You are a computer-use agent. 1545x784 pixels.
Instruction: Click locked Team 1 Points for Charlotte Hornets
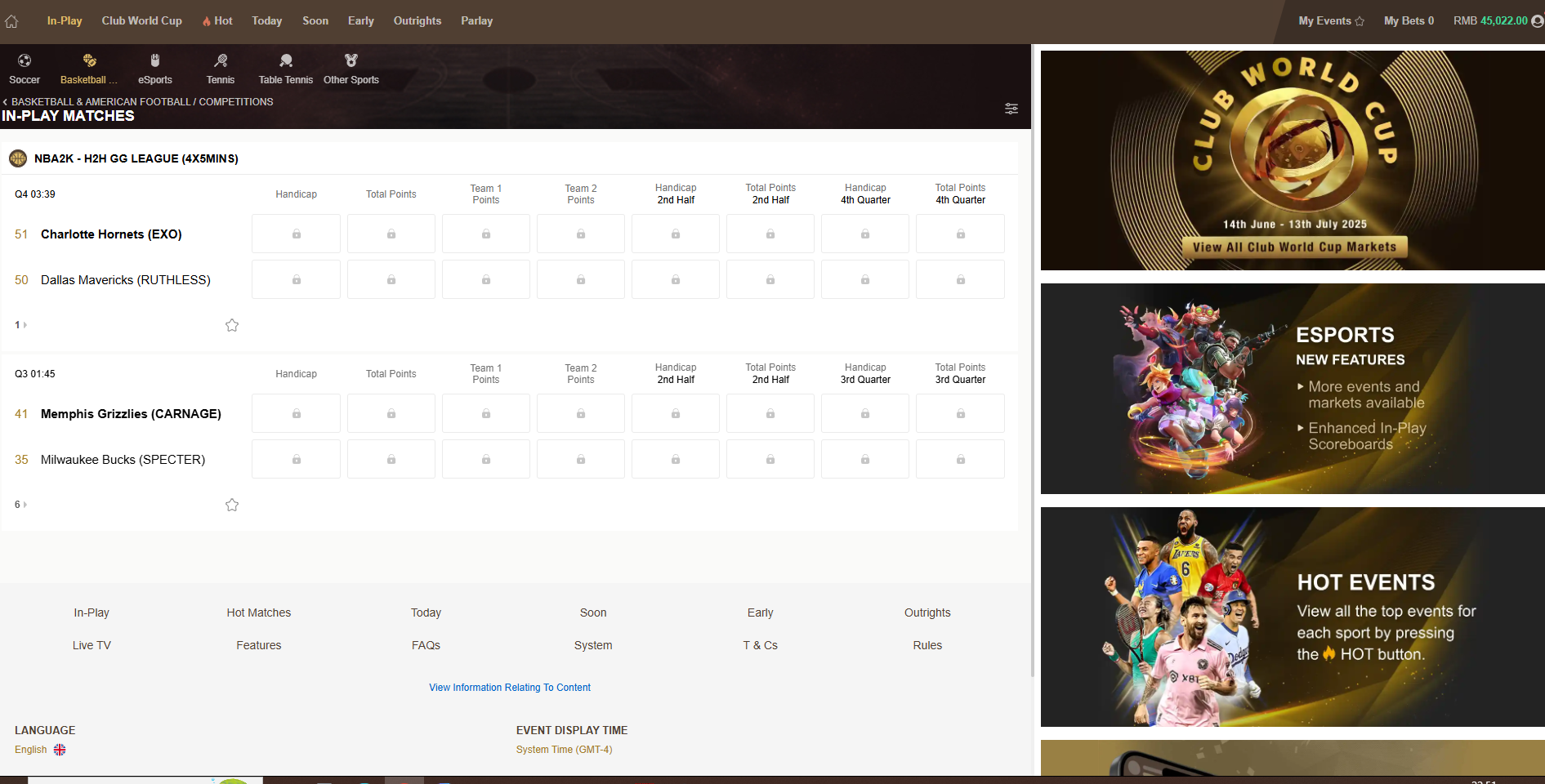[x=486, y=234]
